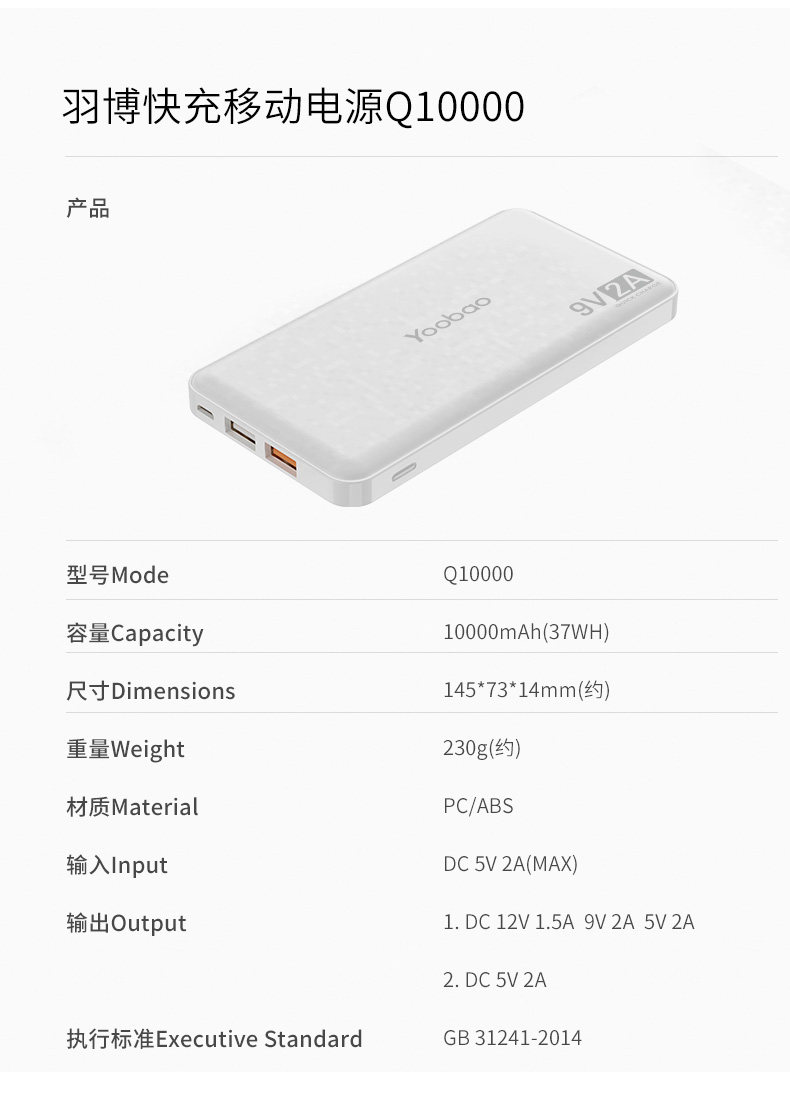Click the second output line DC 5V 2A
The height and width of the screenshot is (1096, 790).
(x=495, y=980)
